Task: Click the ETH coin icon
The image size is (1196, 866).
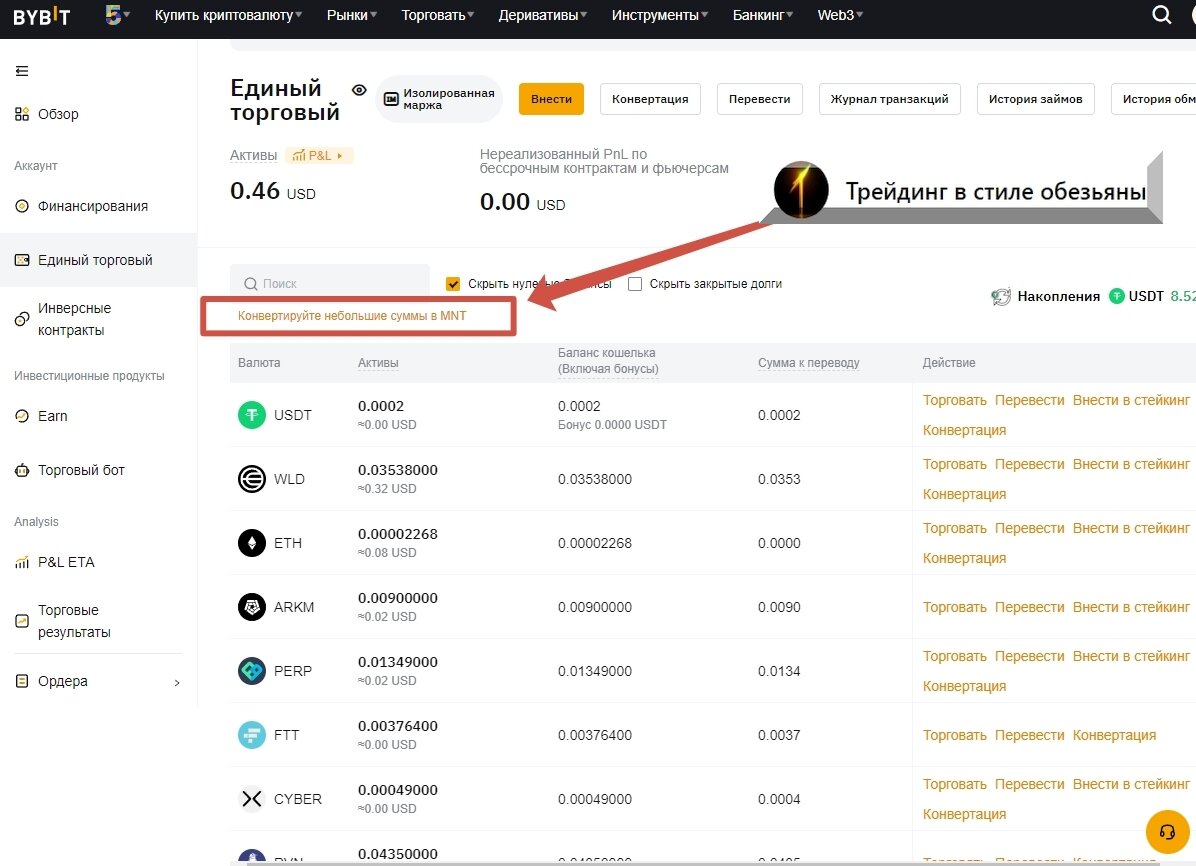Action: pos(252,543)
